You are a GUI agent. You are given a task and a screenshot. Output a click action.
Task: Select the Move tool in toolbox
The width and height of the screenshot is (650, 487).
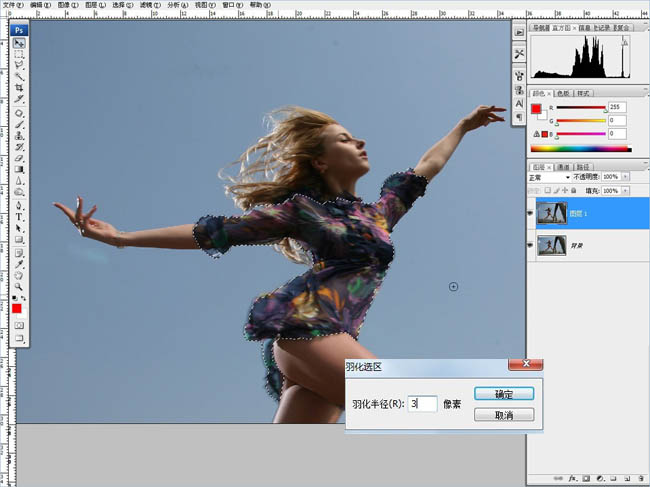pyautogui.click(x=20, y=44)
